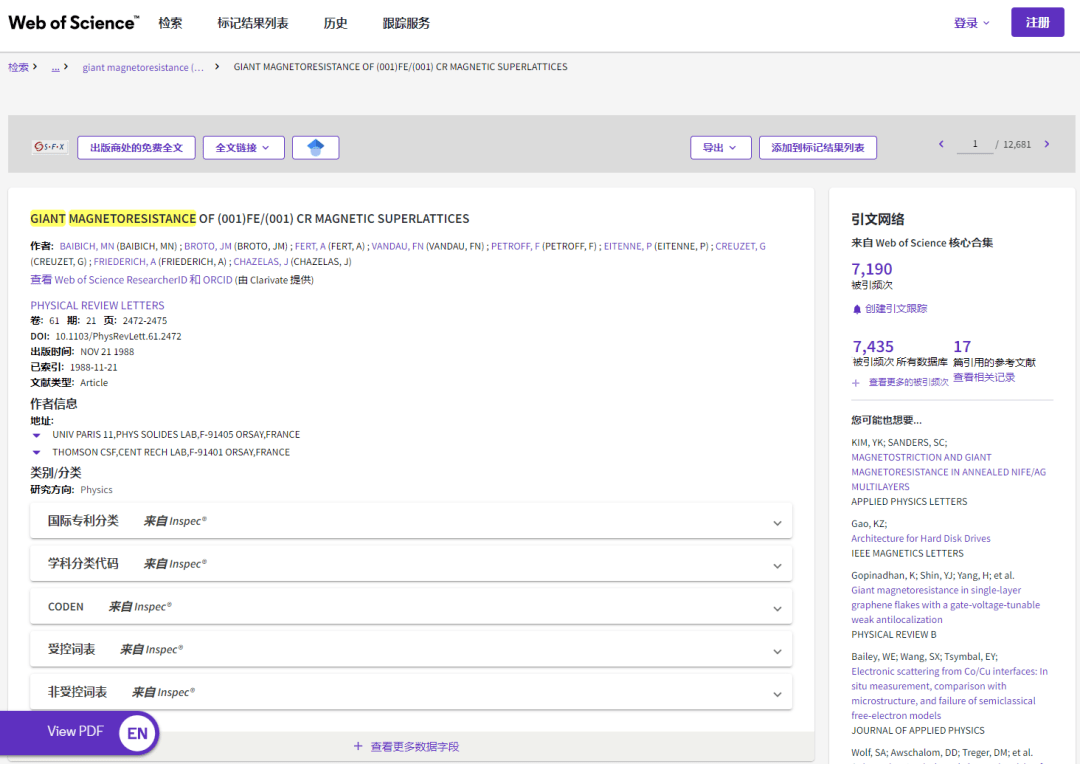This screenshot has height=764, width=1080.
Task: Click the S·F·X link resolver icon
Action: pyautogui.click(x=50, y=148)
